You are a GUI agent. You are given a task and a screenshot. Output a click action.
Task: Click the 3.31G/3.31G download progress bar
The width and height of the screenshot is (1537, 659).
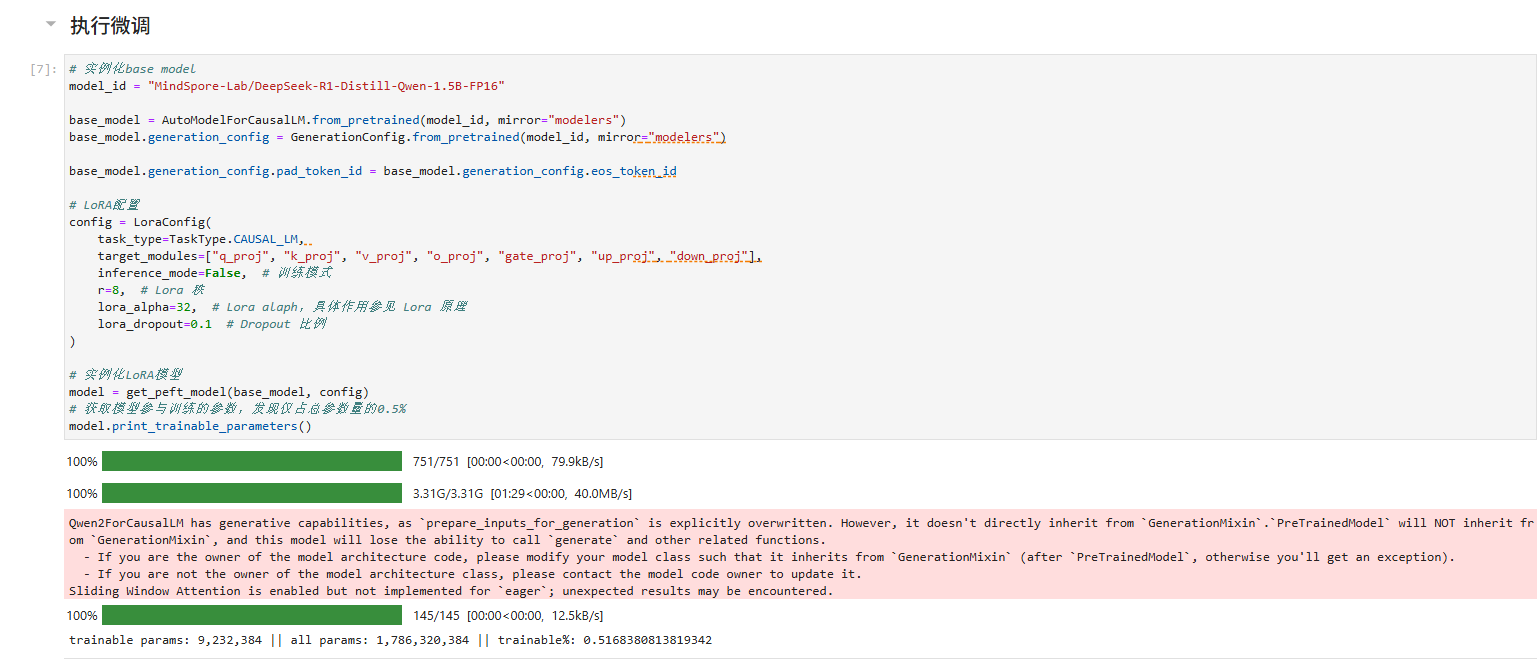click(x=251, y=493)
